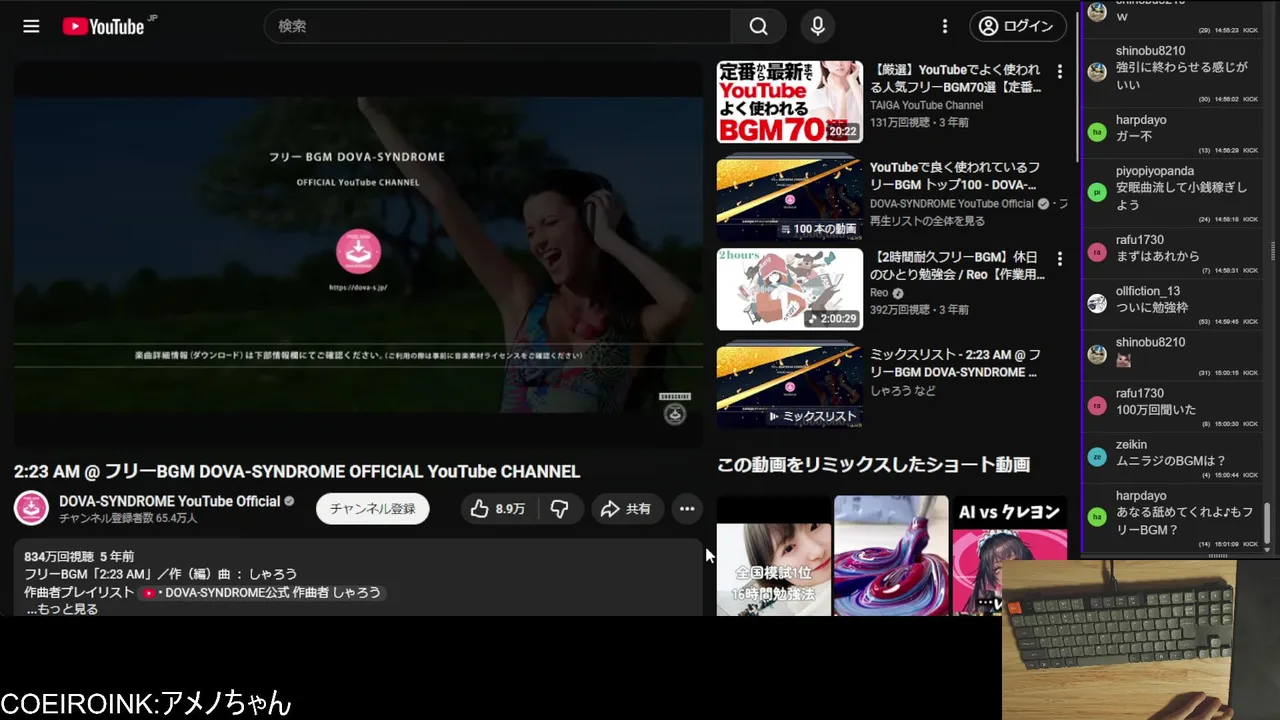Open the AI vs クレヨン short
The width and height of the screenshot is (1280, 720).
tap(1009, 555)
